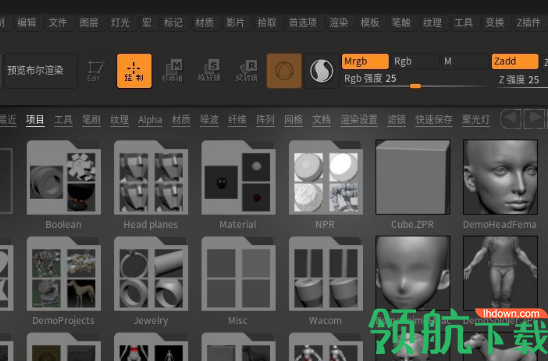The height and width of the screenshot is (361, 548).
Task: Open the Misc folder
Action: point(238,274)
